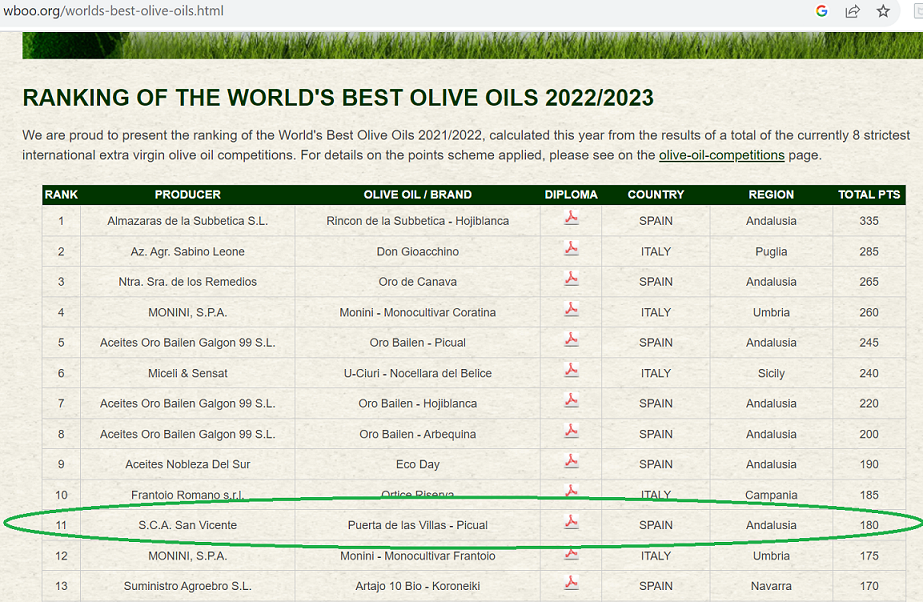Open the Oro Bailen Picual diploma PDF
The width and height of the screenshot is (923, 602).
pos(571,340)
